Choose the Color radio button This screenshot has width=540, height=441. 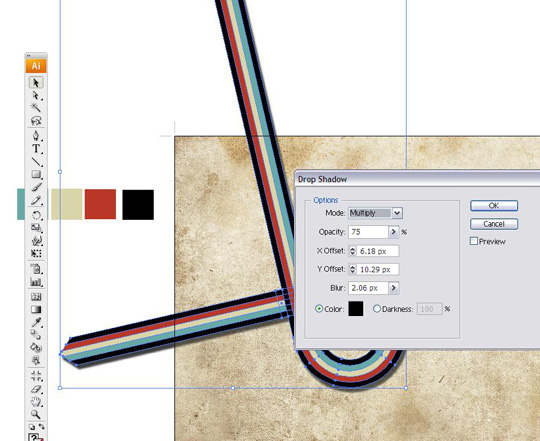pos(319,309)
